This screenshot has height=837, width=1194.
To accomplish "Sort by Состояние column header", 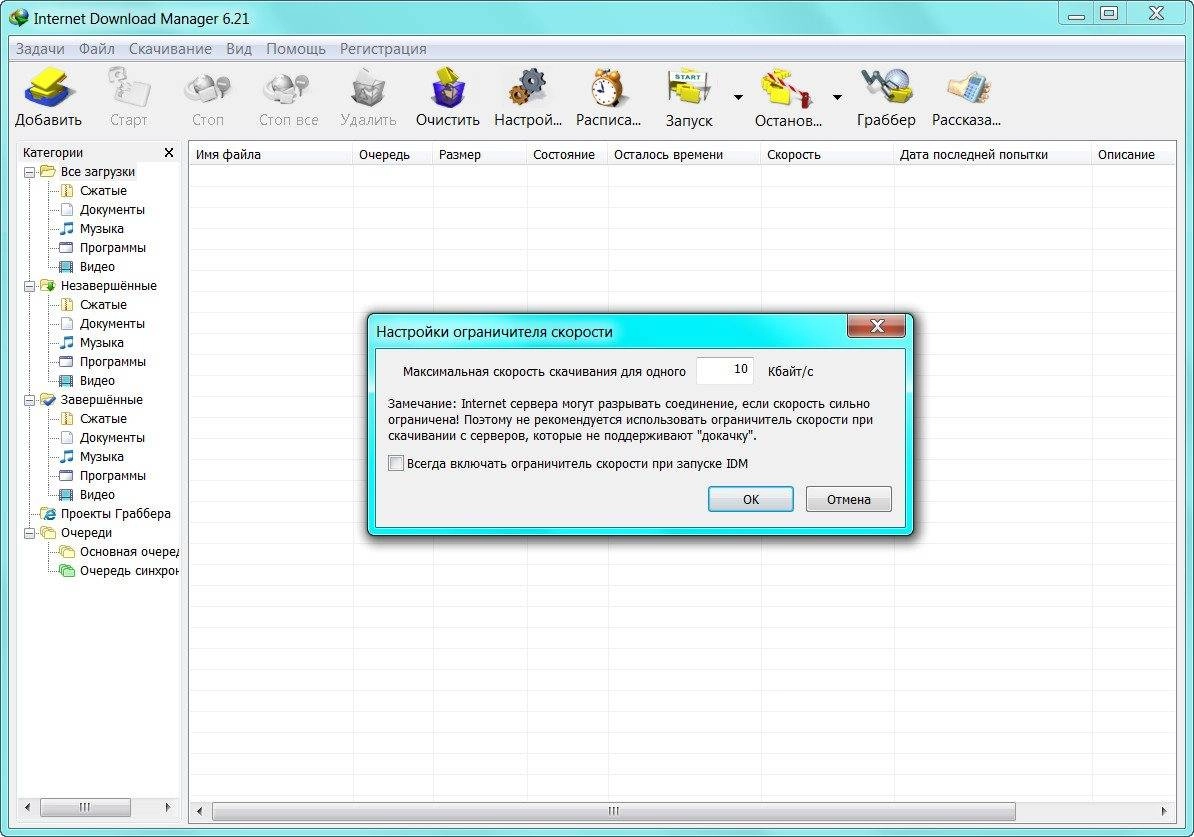I will pos(567,155).
